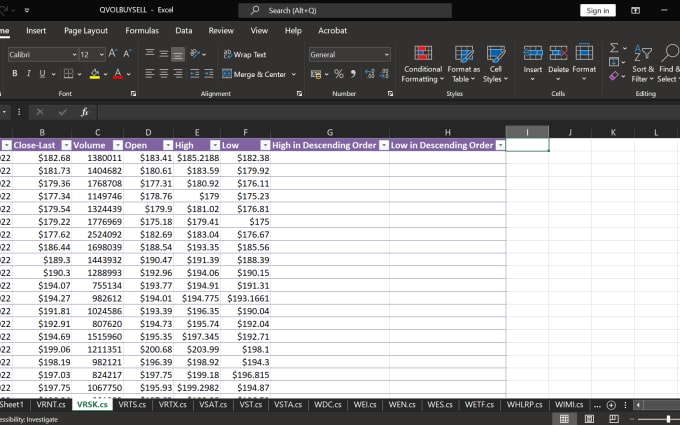680x425 pixels.
Task: Open the Page Layout tab
Action: [x=86, y=31]
